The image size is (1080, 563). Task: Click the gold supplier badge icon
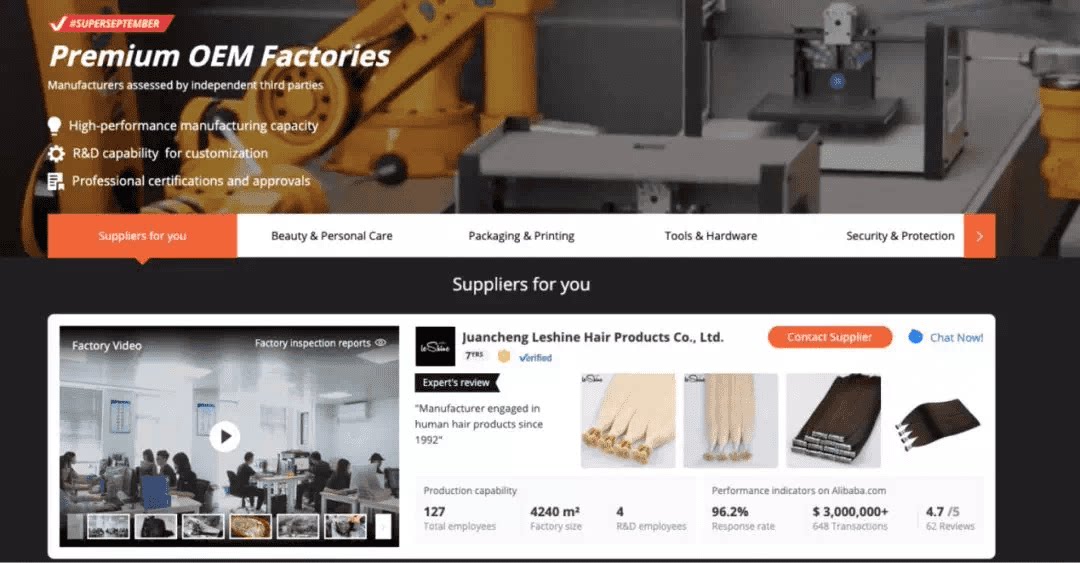504,356
